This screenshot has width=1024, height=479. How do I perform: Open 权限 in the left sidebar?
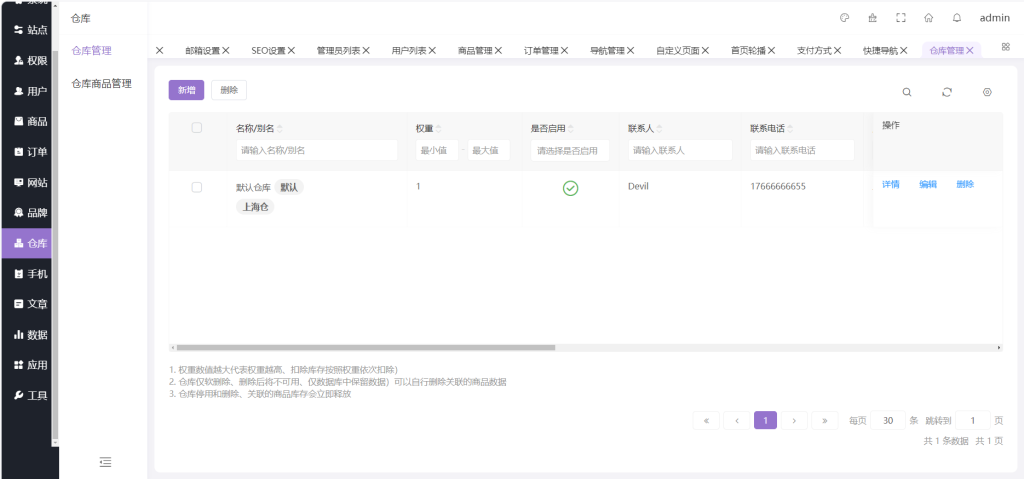[x=31, y=60]
